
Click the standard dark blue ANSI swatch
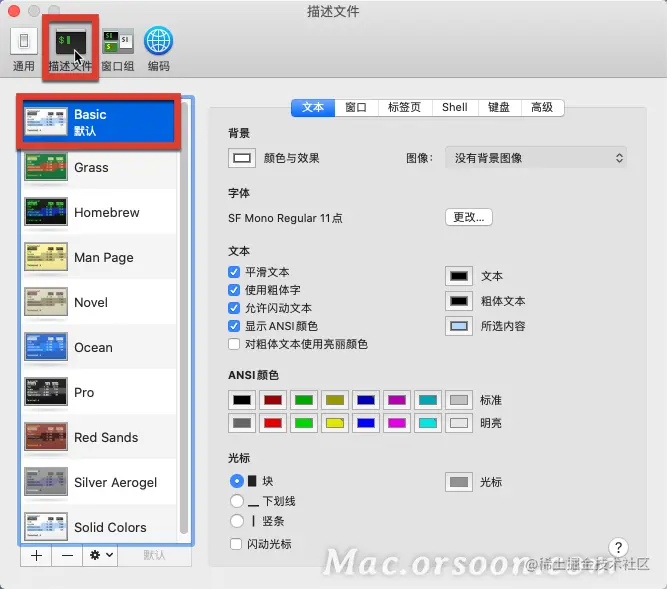pyautogui.click(x=366, y=400)
